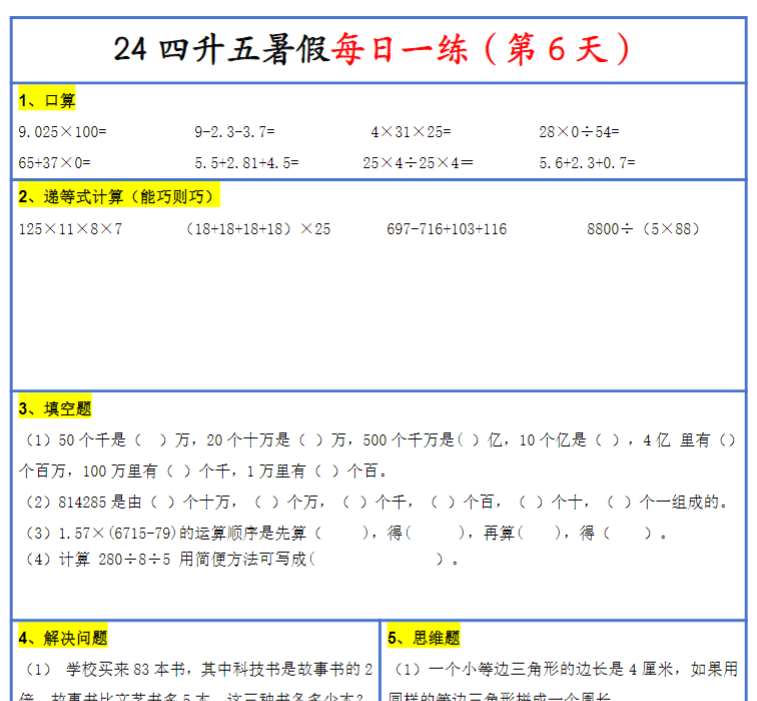Select the problem 5.5+2.81+4.5=
Image resolution: width=757 pixels, height=701 pixels.
246,162
